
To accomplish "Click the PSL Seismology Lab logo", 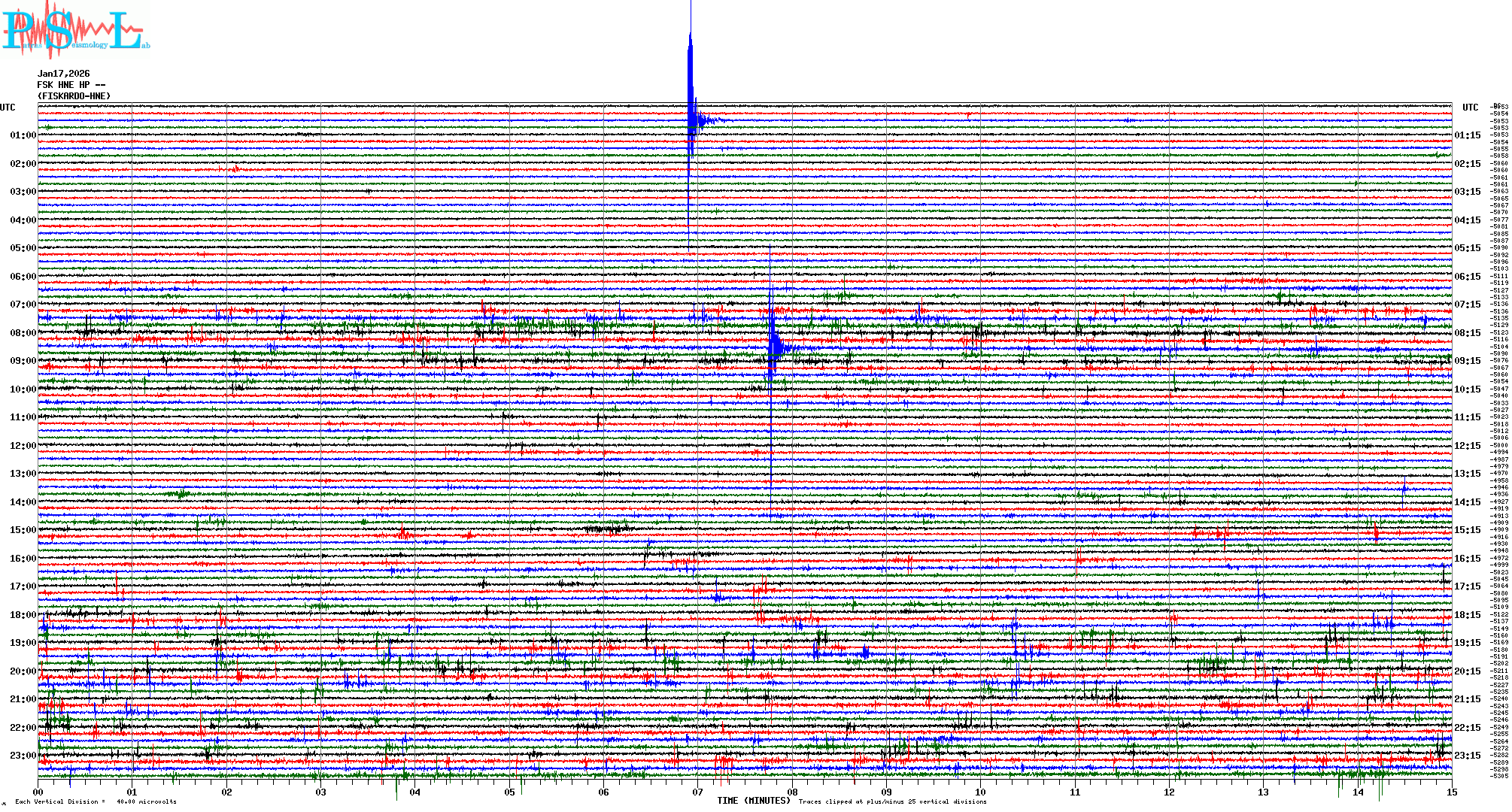I will (x=75, y=32).
